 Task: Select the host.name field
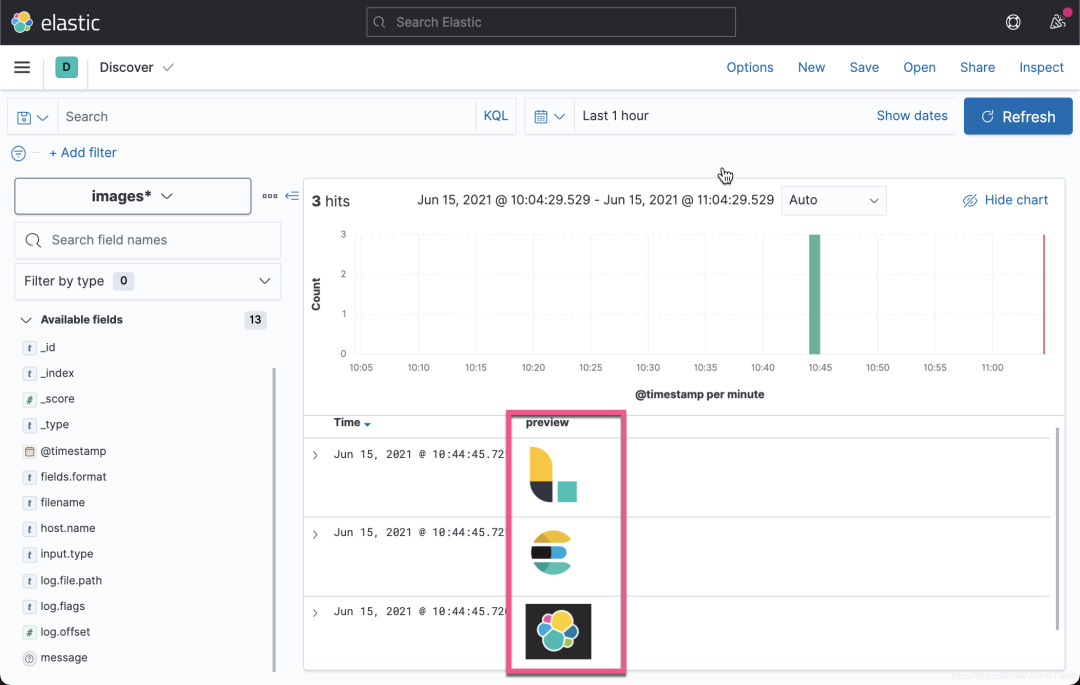(68, 528)
